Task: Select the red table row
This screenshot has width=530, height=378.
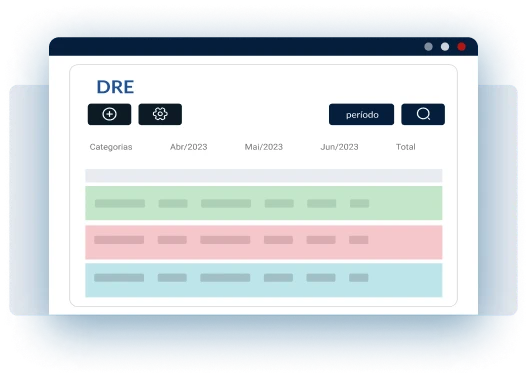Action: 264,242
